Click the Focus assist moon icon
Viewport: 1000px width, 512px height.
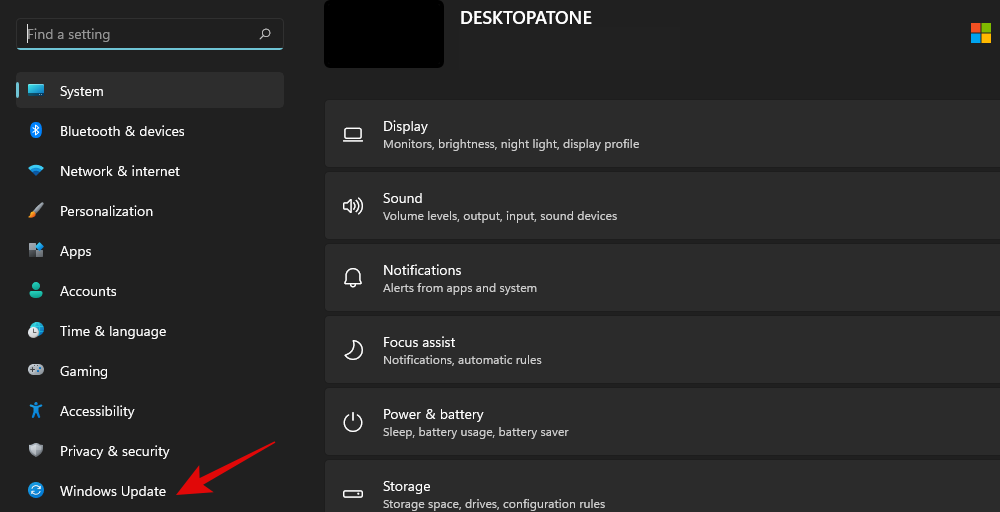pos(353,350)
